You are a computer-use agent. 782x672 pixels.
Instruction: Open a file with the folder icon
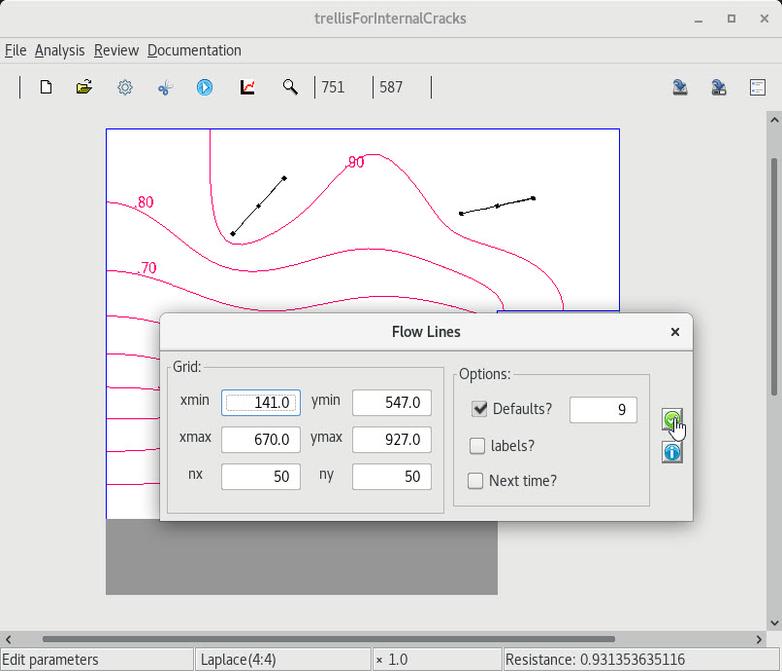point(84,88)
